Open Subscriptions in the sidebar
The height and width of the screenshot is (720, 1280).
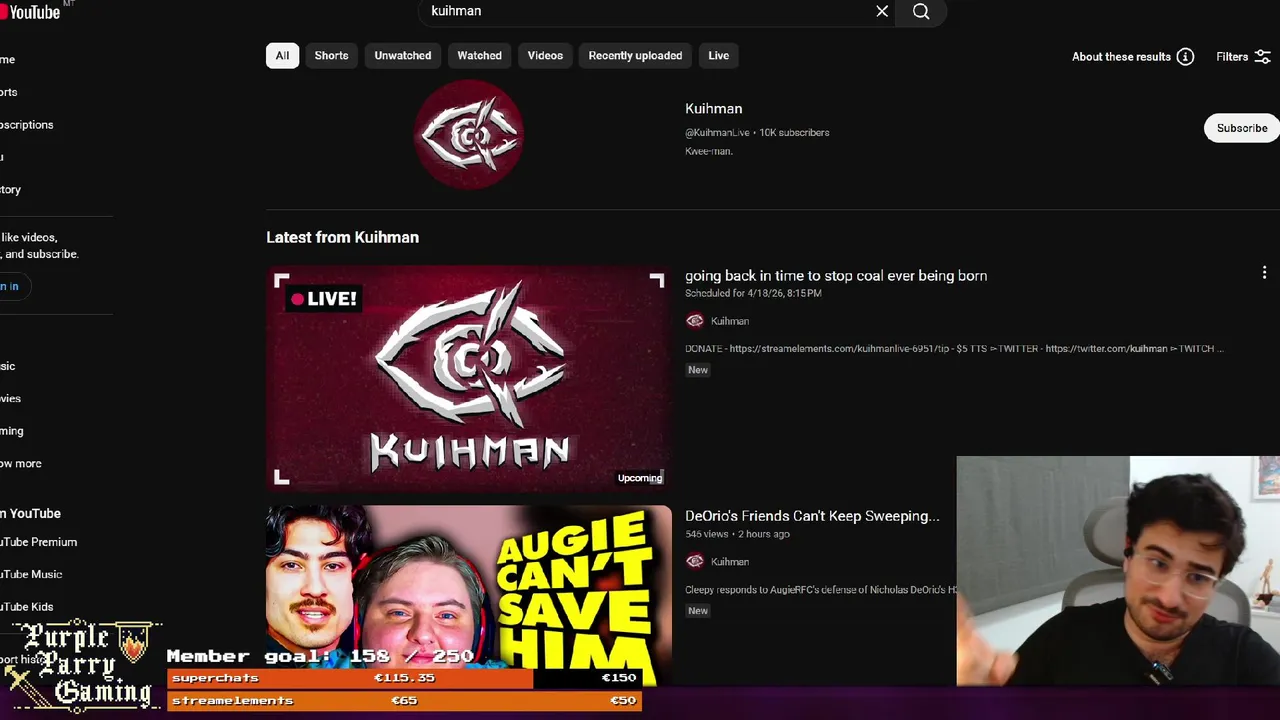coord(27,125)
